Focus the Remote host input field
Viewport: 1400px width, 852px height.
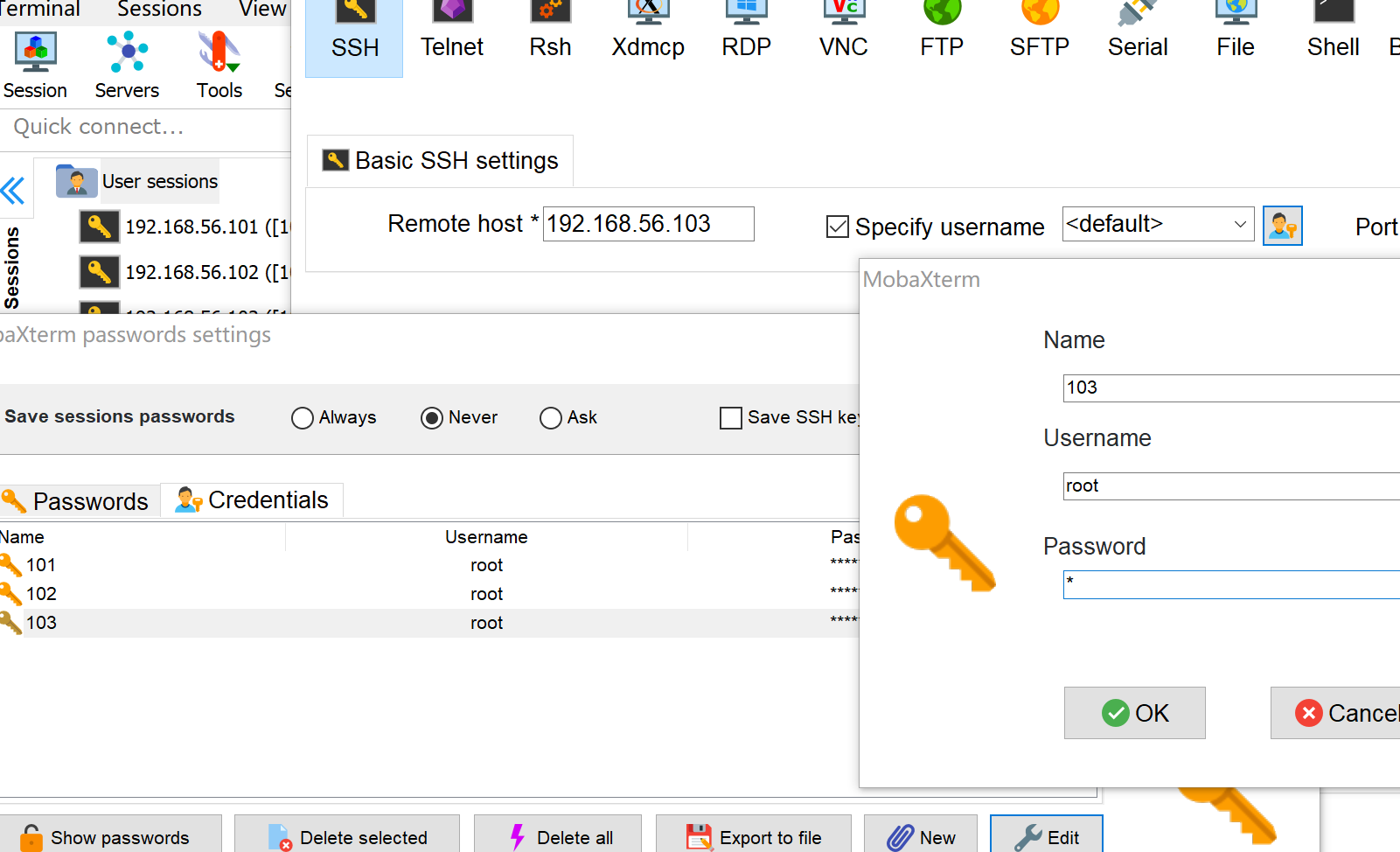648,224
